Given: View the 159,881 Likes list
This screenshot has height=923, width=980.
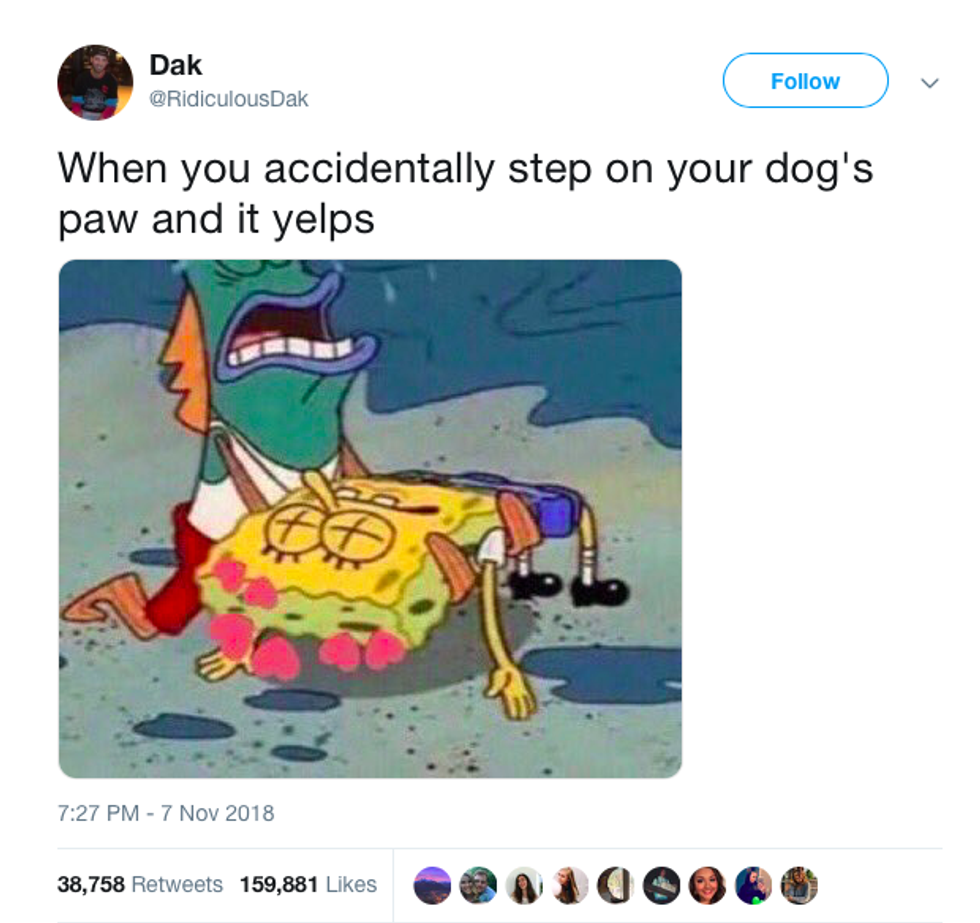Looking at the screenshot, I should pos(308,884).
